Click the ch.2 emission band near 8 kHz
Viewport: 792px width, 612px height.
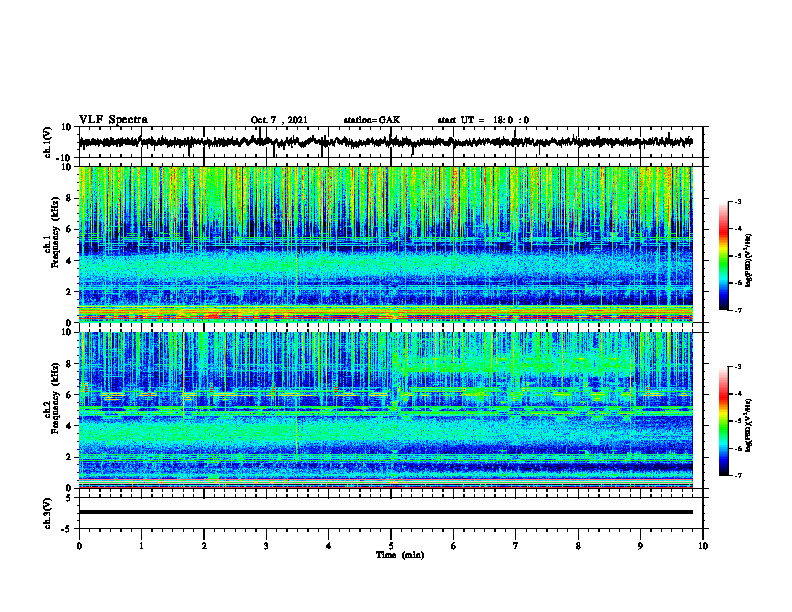513,365
